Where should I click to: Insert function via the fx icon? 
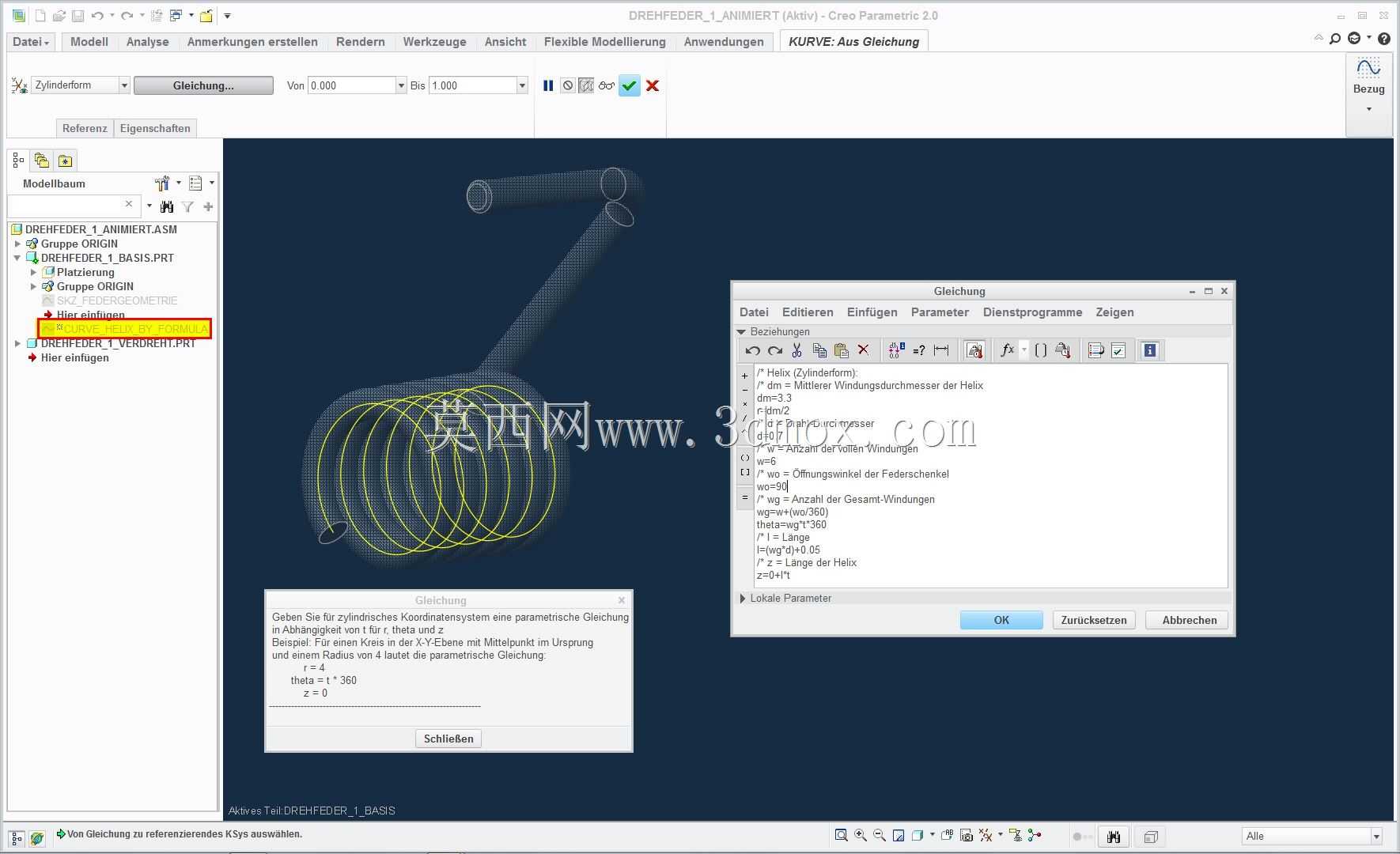tap(1007, 350)
